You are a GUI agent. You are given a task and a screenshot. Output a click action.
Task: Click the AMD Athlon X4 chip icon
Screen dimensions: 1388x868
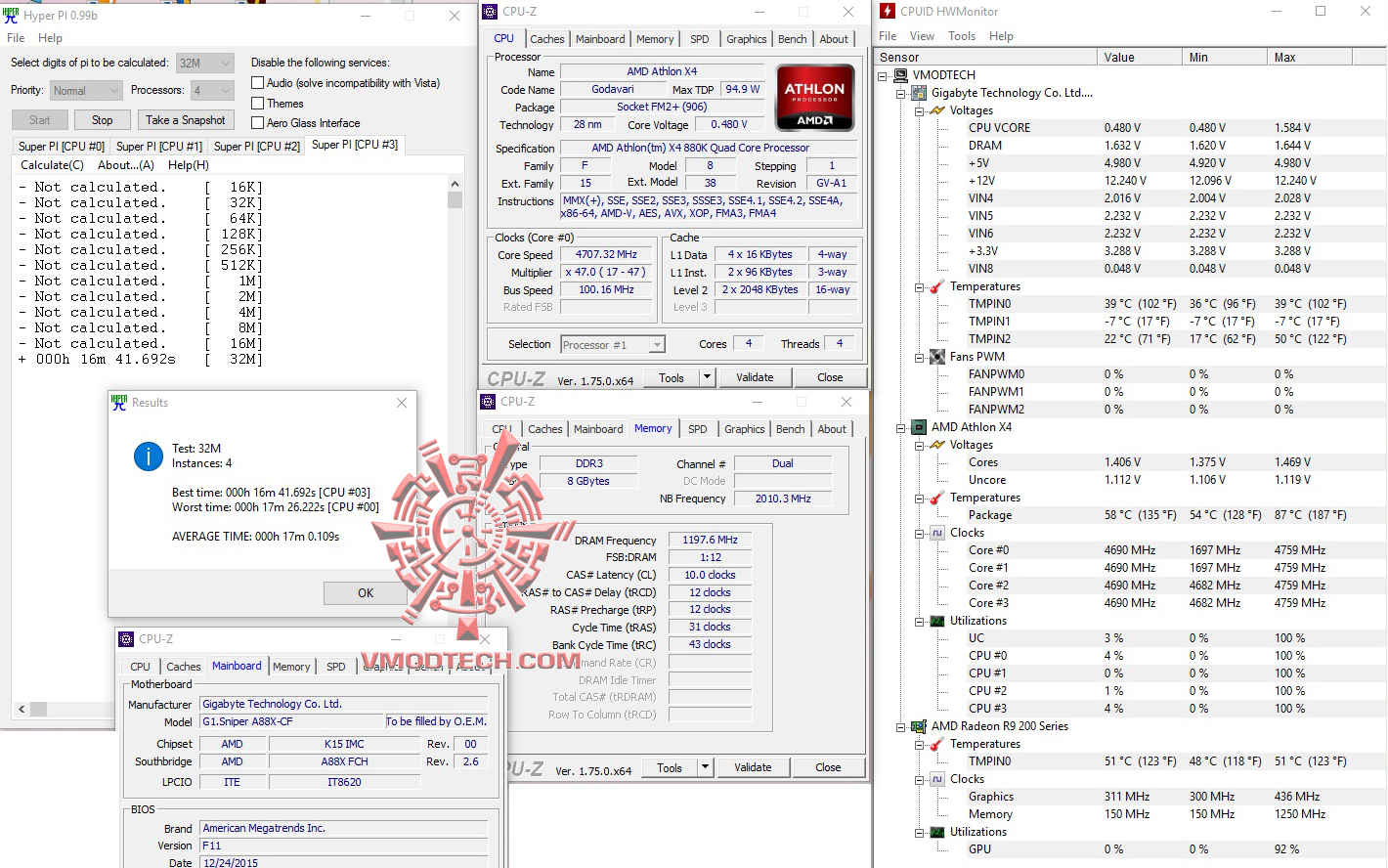coord(919,427)
